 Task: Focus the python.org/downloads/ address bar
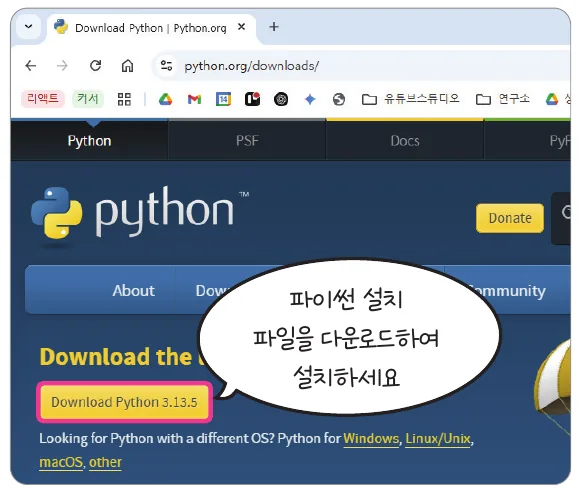(252, 66)
